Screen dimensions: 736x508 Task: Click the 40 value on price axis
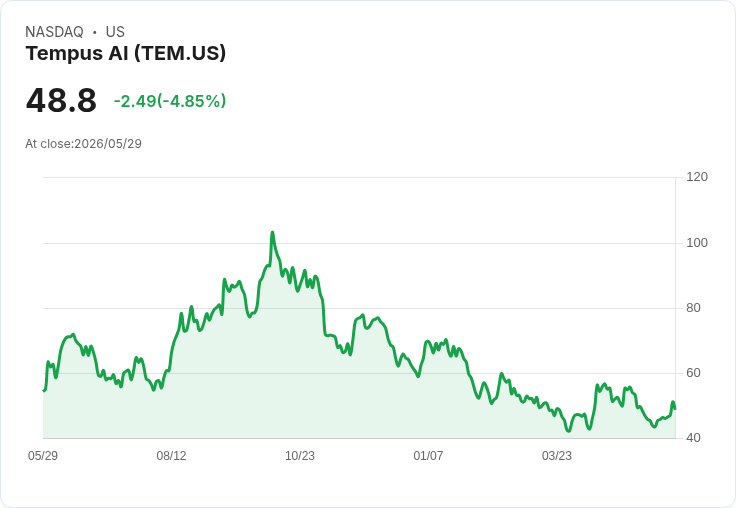click(x=693, y=438)
